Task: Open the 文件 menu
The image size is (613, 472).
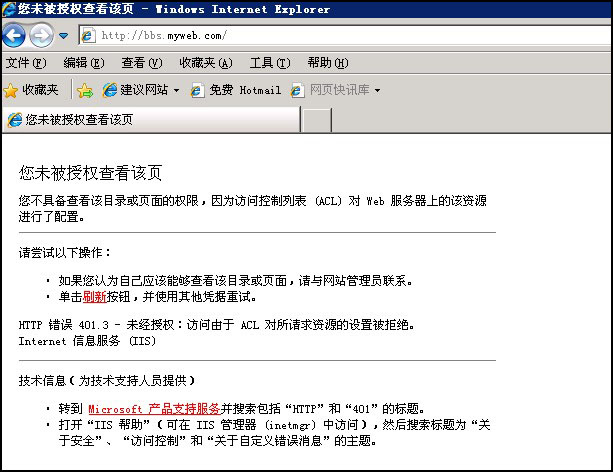Action: click(25, 63)
